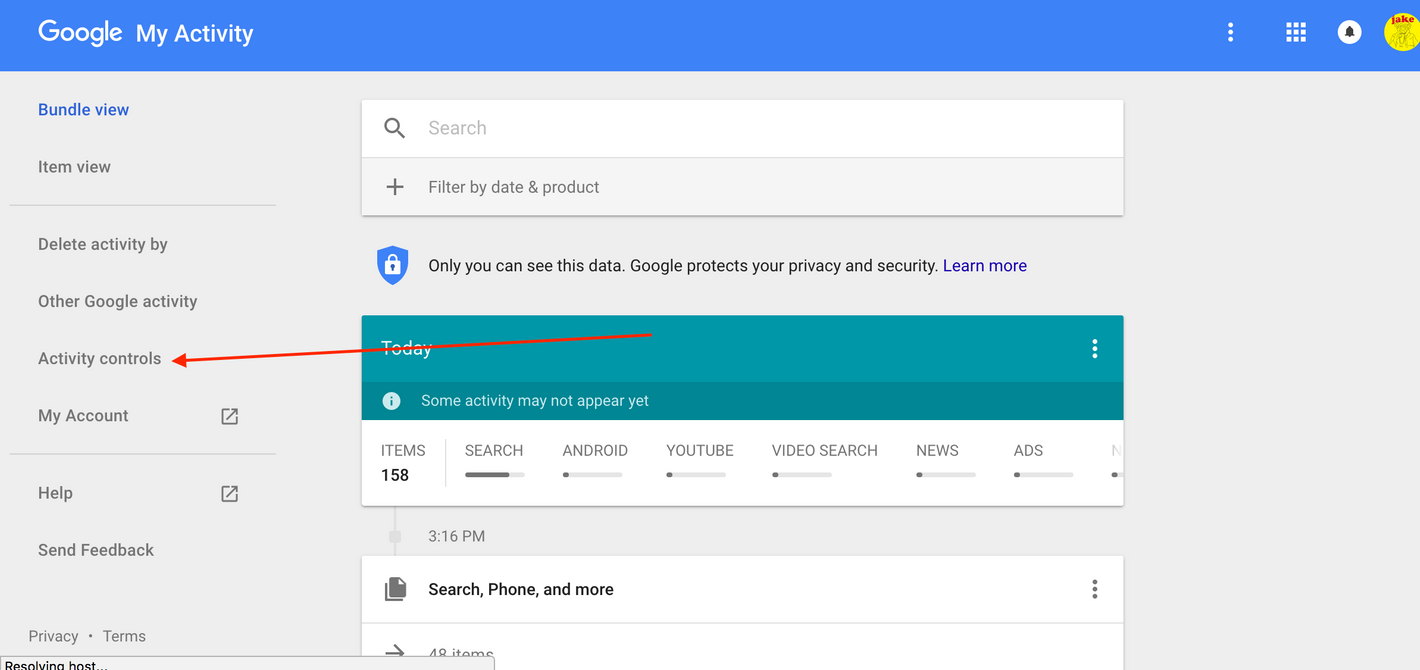Open the notifications bell

(x=1349, y=33)
